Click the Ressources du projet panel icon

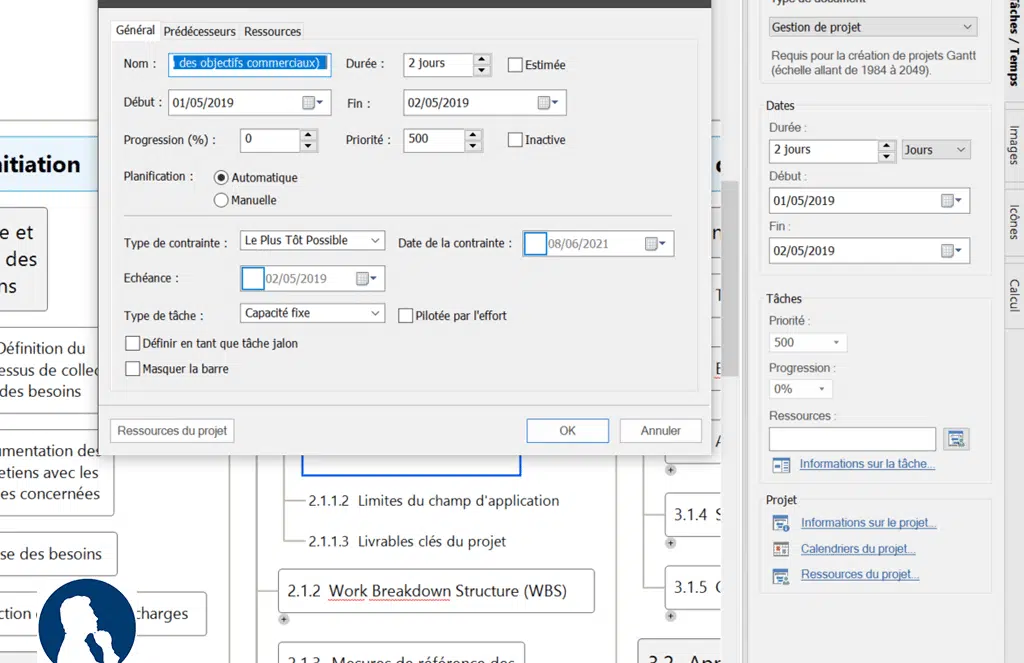781,575
